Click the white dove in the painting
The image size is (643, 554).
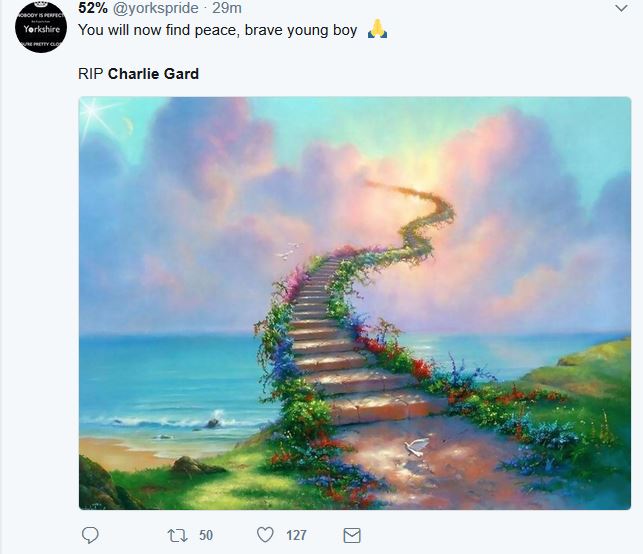tap(416, 447)
